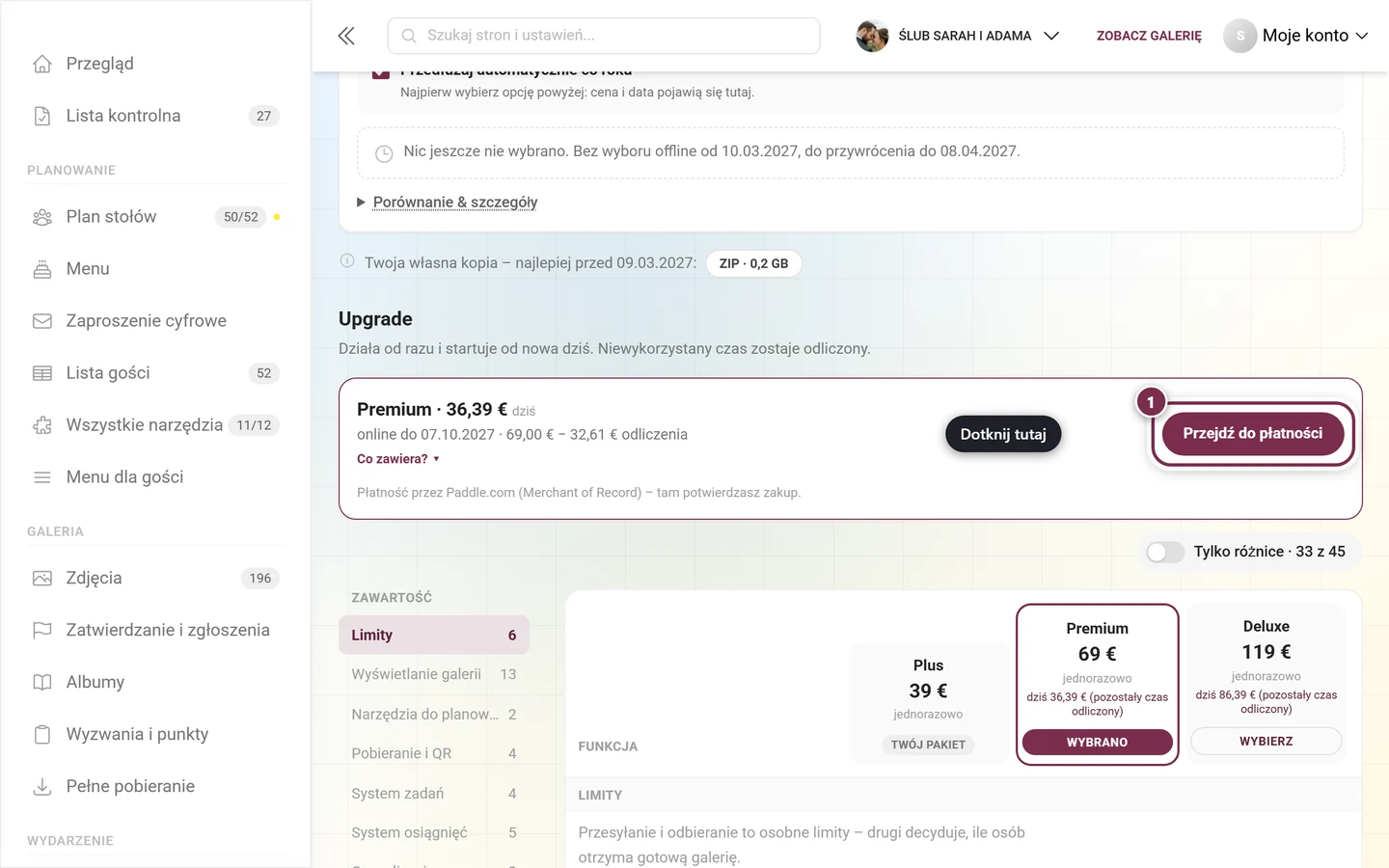Focus the Szukaj stron i ustawień search field
The height and width of the screenshot is (868, 1389).
[x=604, y=36]
